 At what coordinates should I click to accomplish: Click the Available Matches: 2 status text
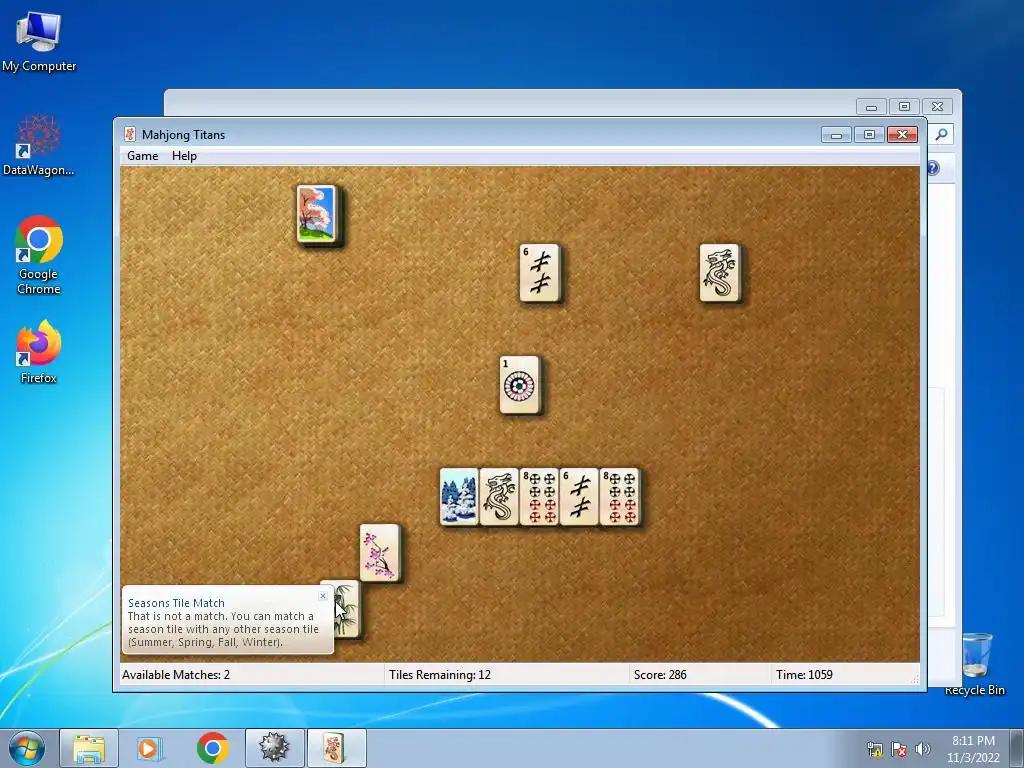click(176, 675)
